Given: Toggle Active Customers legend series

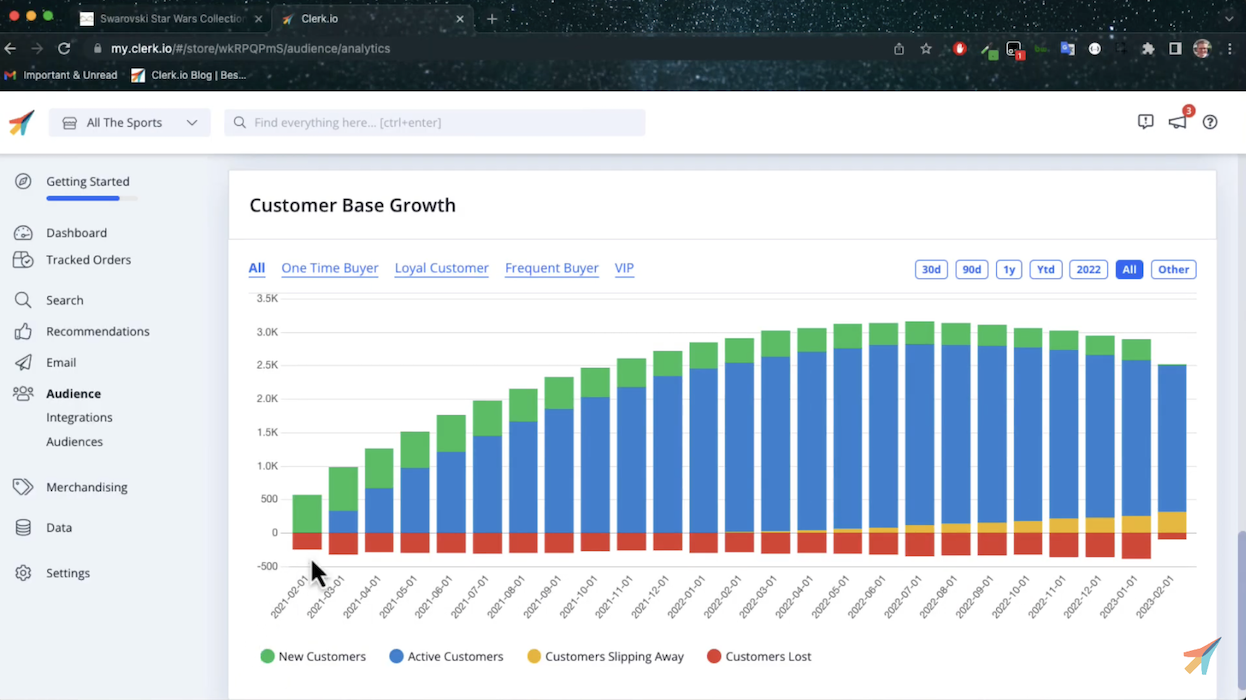Looking at the screenshot, I should [x=446, y=657].
